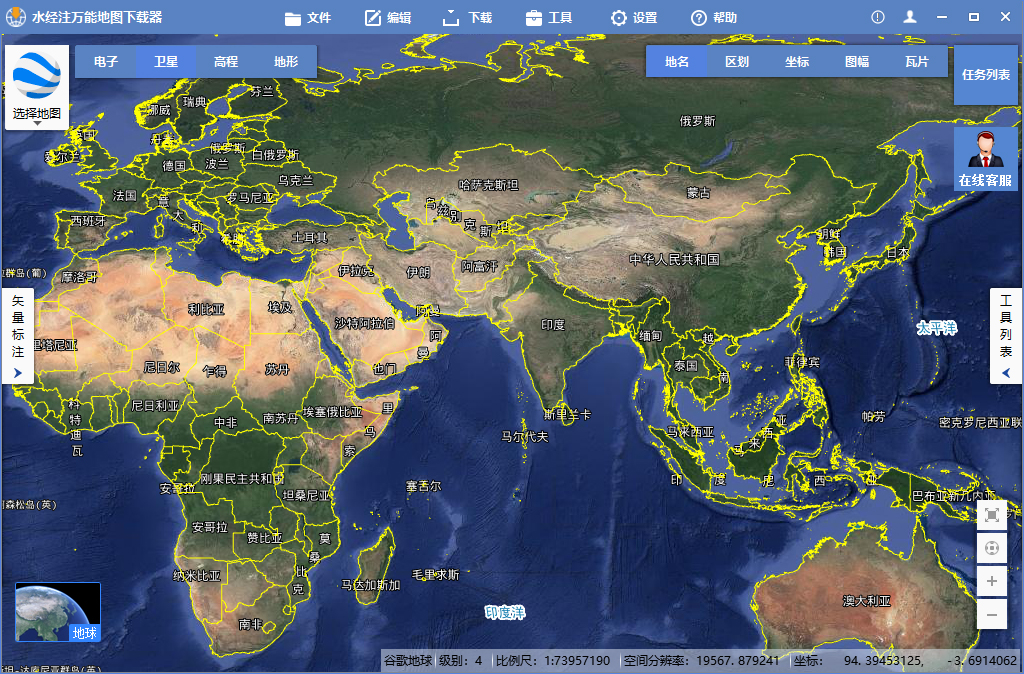Click the 利比亚 map label

tap(206, 309)
